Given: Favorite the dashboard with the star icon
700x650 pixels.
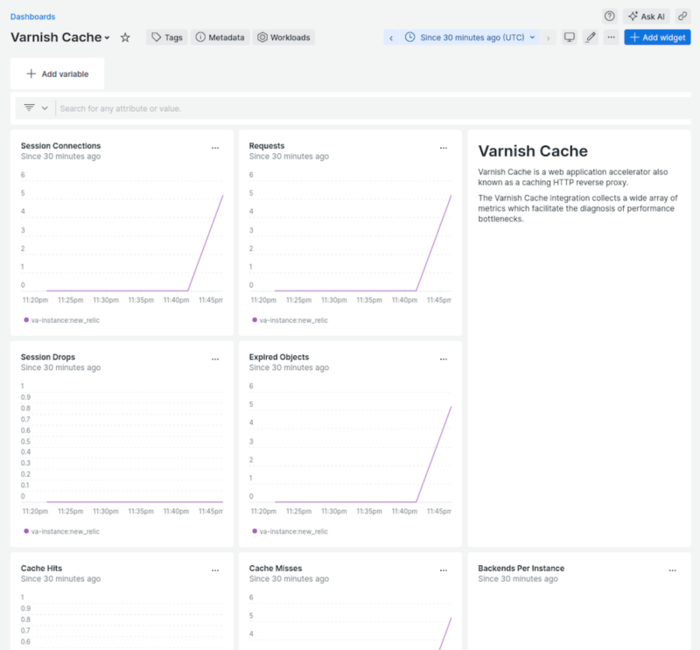Looking at the screenshot, I should coord(125,38).
